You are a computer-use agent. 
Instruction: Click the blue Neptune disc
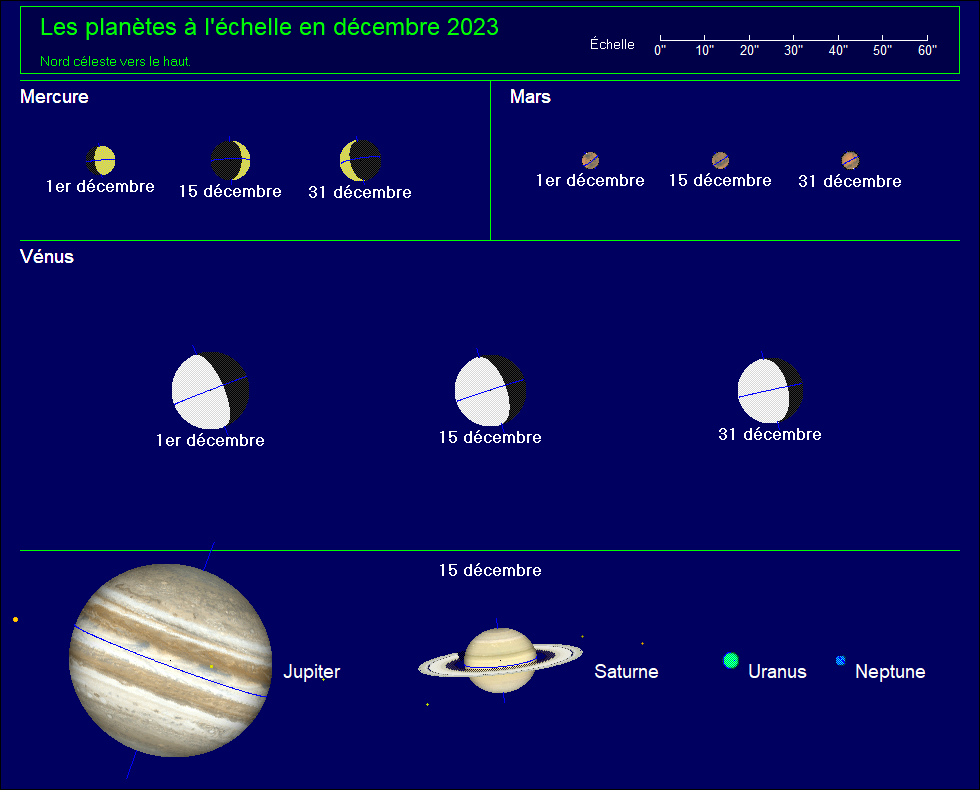pos(841,660)
